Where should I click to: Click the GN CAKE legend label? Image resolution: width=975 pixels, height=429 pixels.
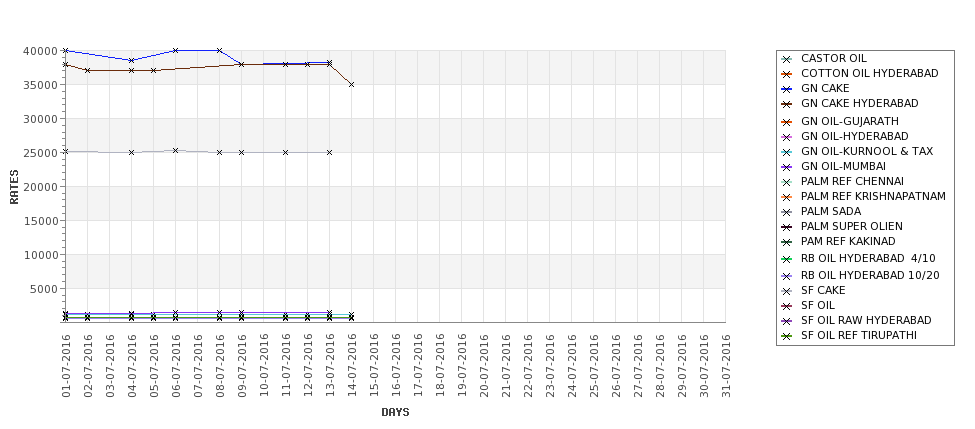825,88
